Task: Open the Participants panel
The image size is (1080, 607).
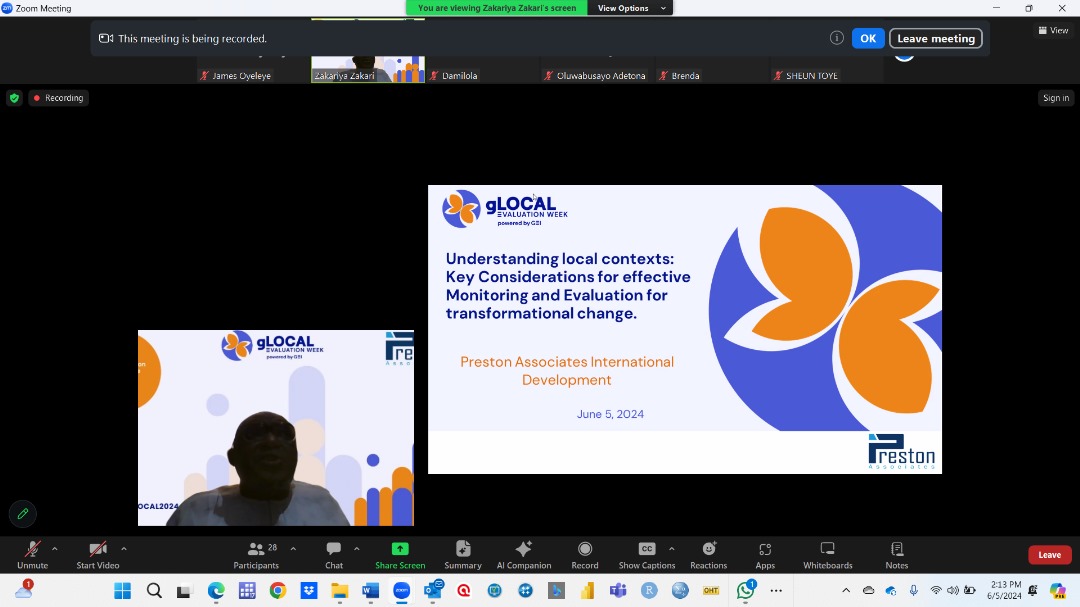Action: point(256,555)
